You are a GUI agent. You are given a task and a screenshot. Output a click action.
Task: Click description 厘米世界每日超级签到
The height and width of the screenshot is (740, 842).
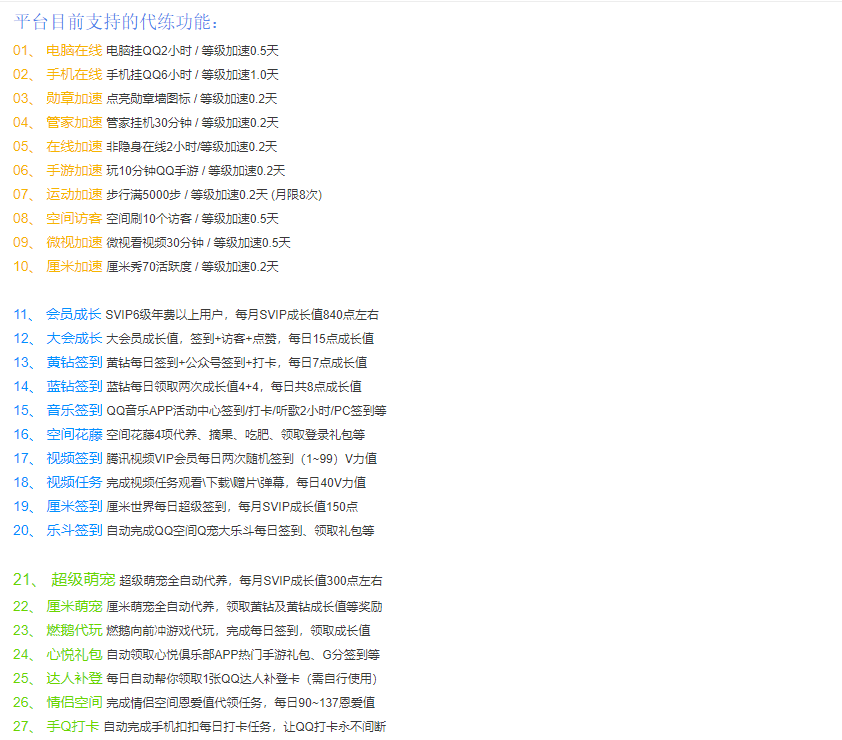pyautogui.click(x=232, y=506)
